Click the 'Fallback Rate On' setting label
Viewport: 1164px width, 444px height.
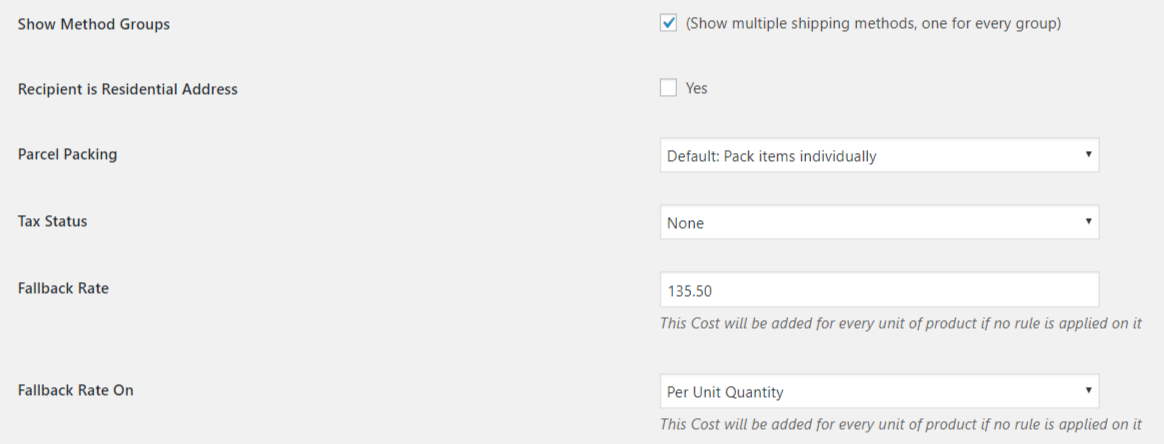(x=75, y=390)
